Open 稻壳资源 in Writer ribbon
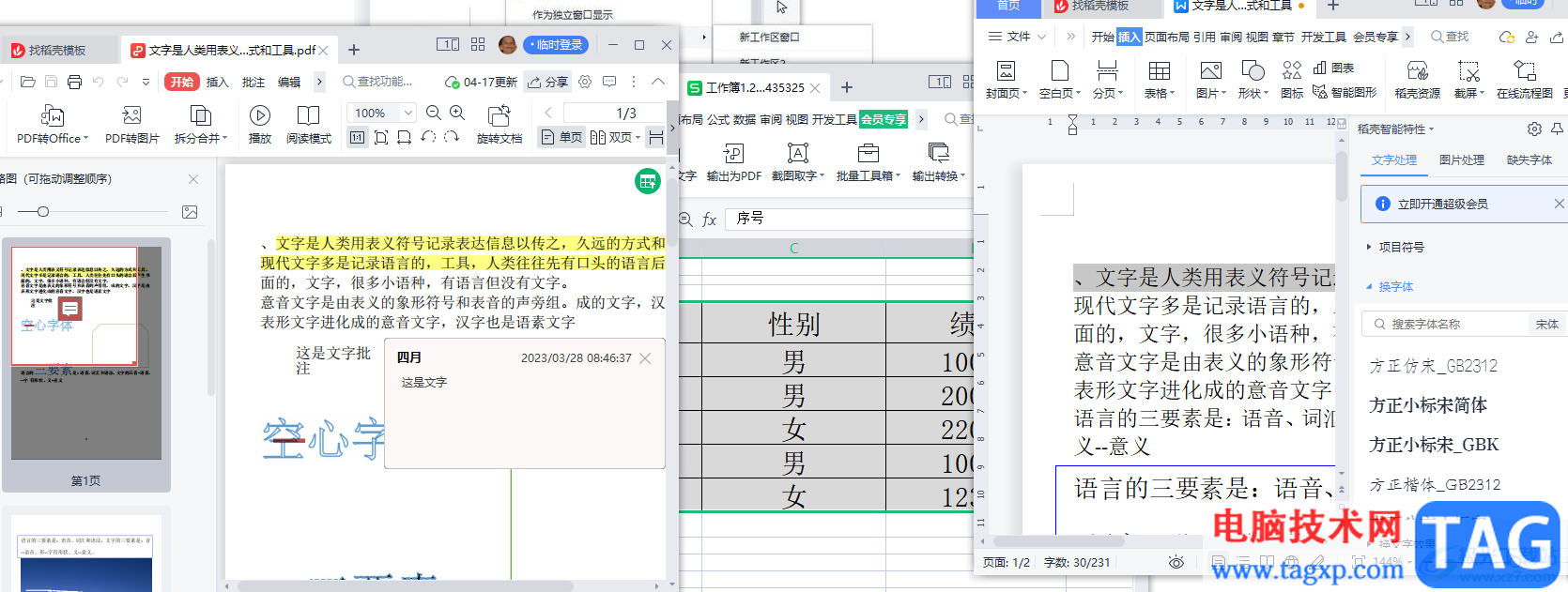Viewport: 1568px width, 592px height. coord(1418,79)
